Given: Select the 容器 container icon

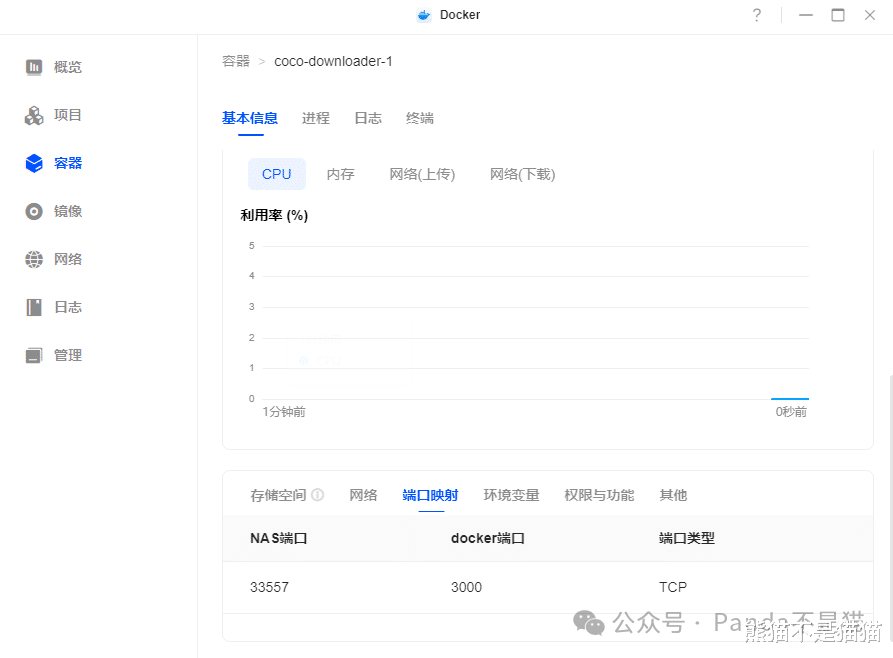Looking at the screenshot, I should coord(34,163).
